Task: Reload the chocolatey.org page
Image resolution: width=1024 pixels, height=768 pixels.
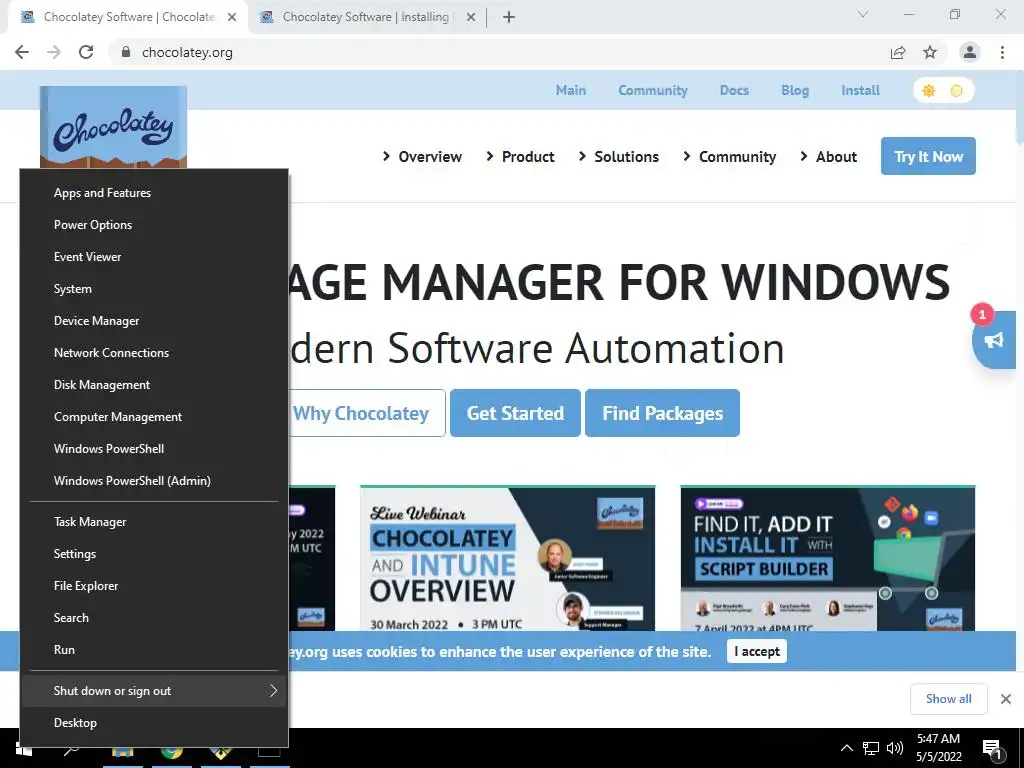Action: point(86,52)
